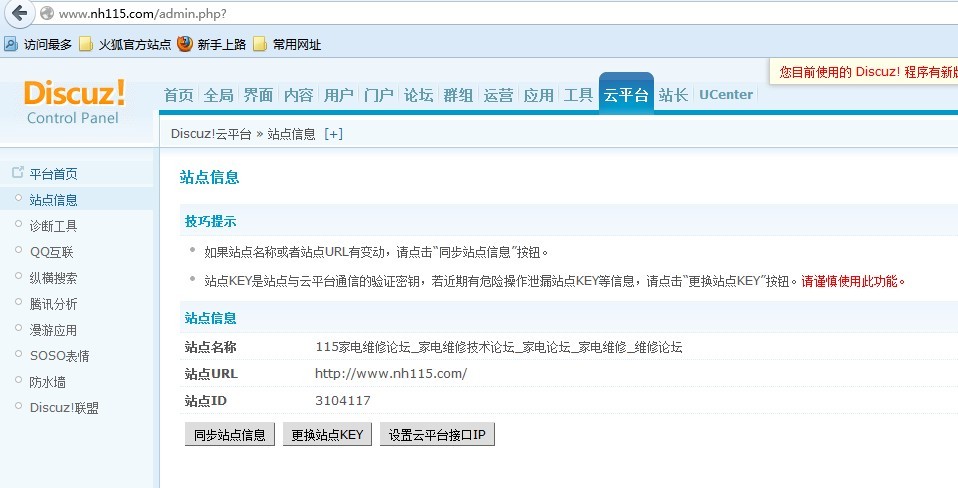Open the 首页 tab
Image resolution: width=958 pixels, height=488 pixels.
(178, 95)
